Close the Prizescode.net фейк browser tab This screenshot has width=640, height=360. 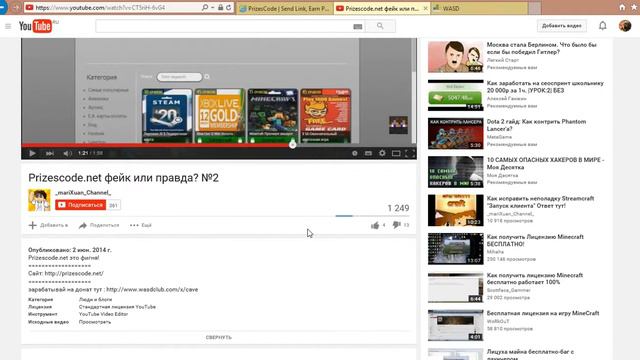point(425,8)
